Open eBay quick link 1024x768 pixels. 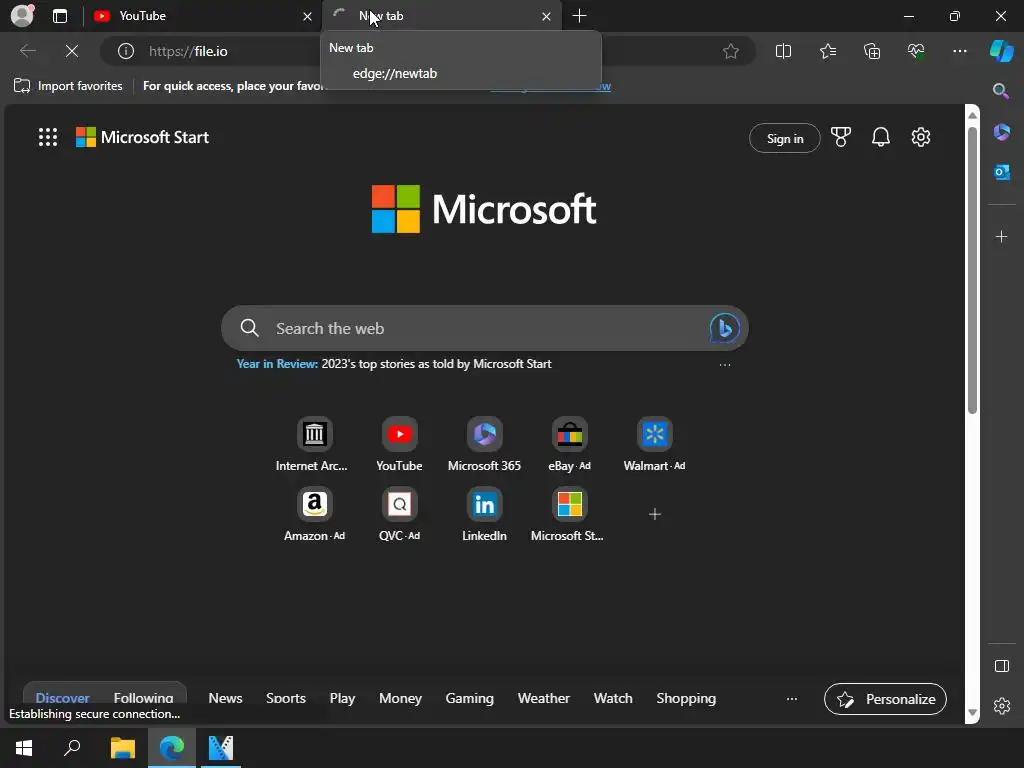569,444
